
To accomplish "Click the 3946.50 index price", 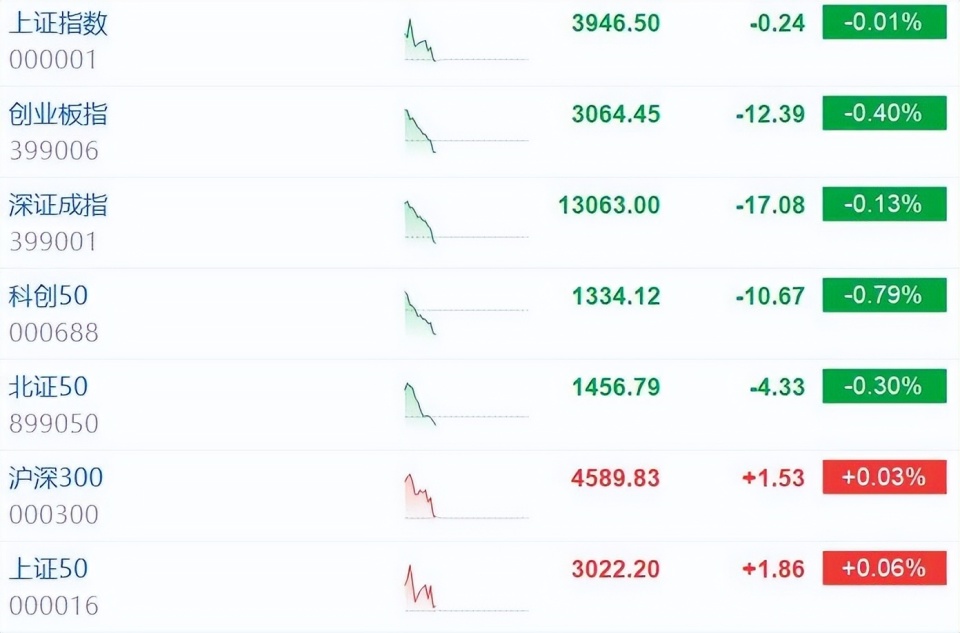I will pyautogui.click(x=616, y=23).
